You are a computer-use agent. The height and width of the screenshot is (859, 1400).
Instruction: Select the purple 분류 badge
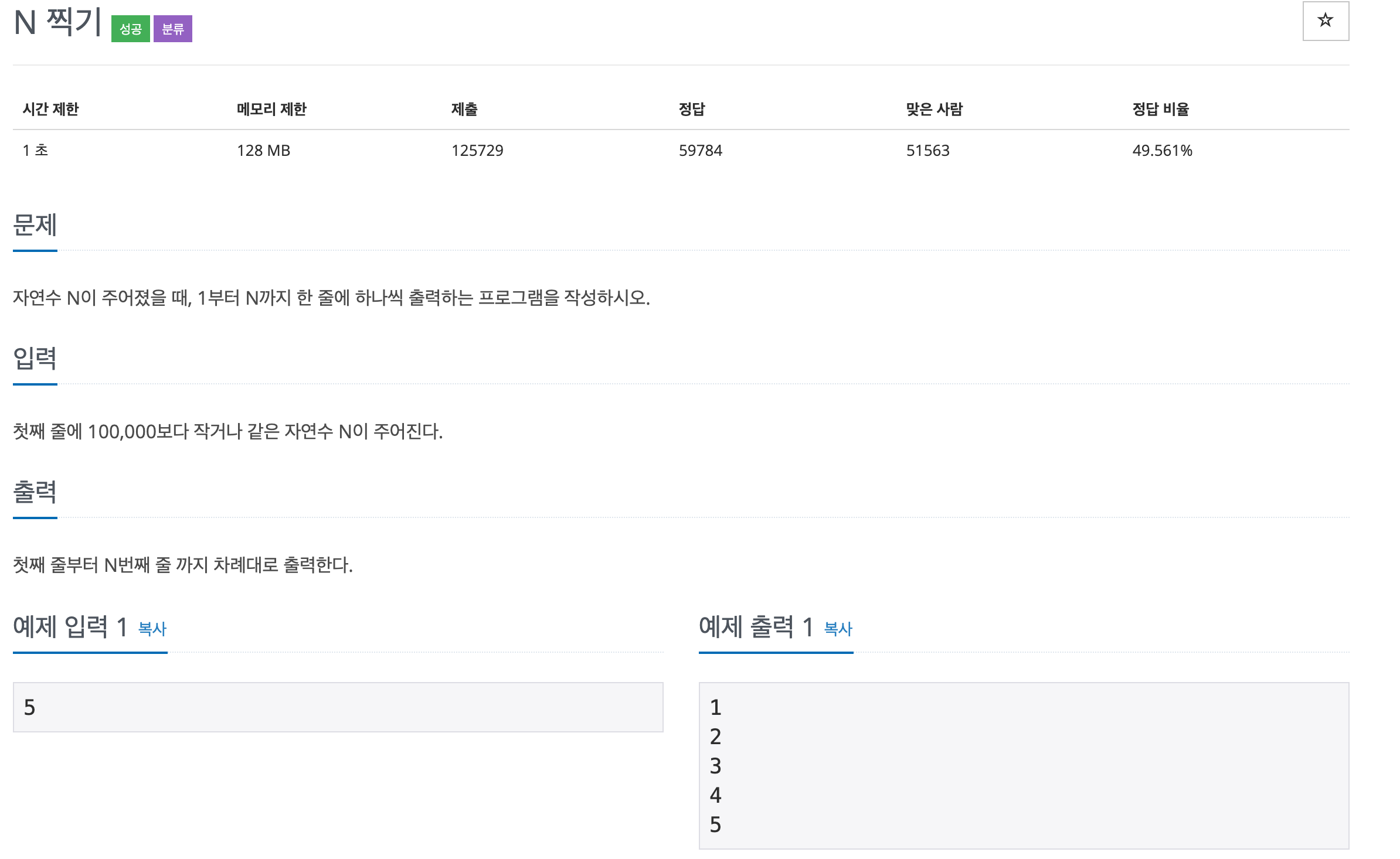click(x=174, y=27)
